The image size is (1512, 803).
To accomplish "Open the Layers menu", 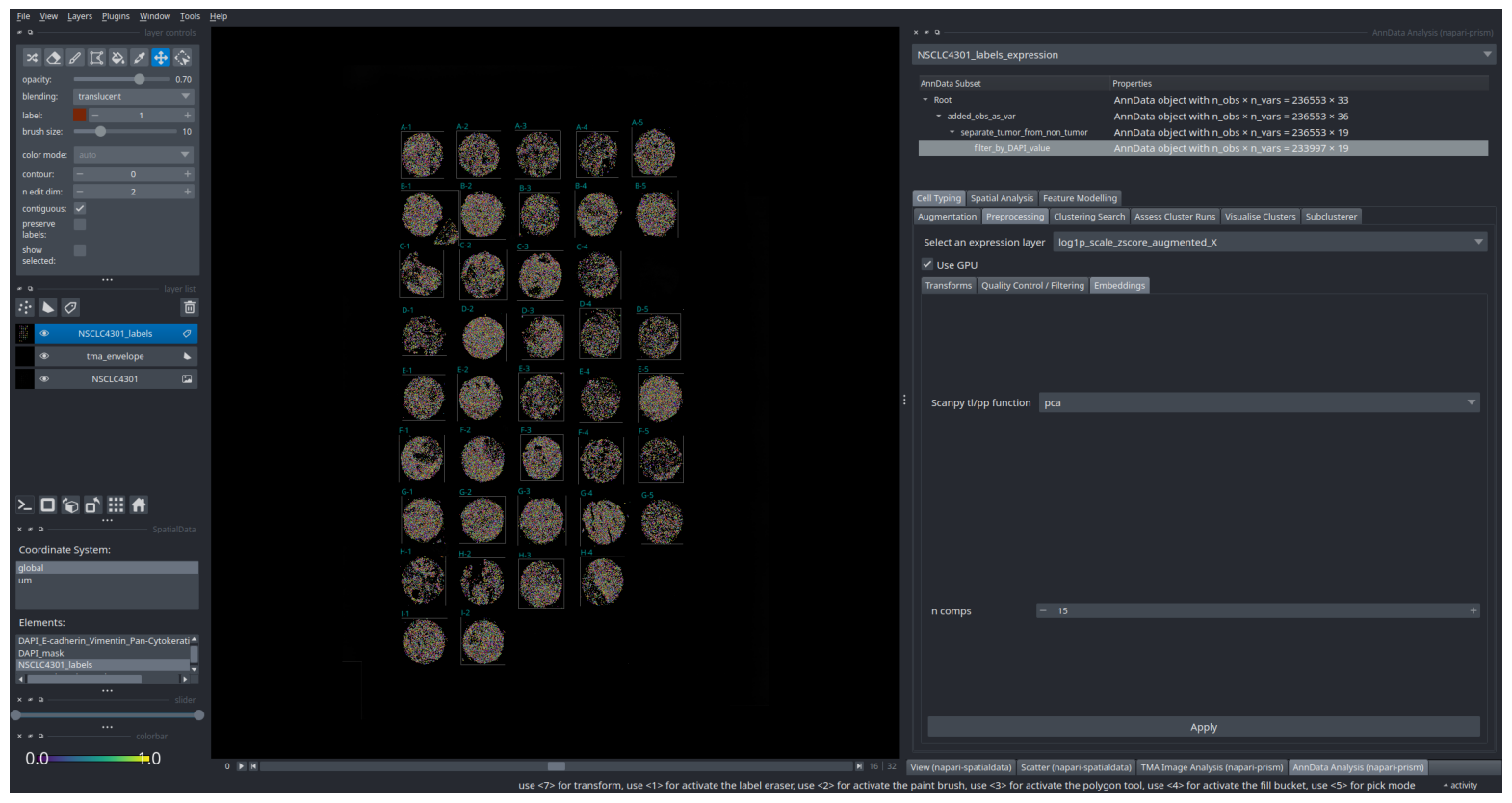I will tap(80, 16).
